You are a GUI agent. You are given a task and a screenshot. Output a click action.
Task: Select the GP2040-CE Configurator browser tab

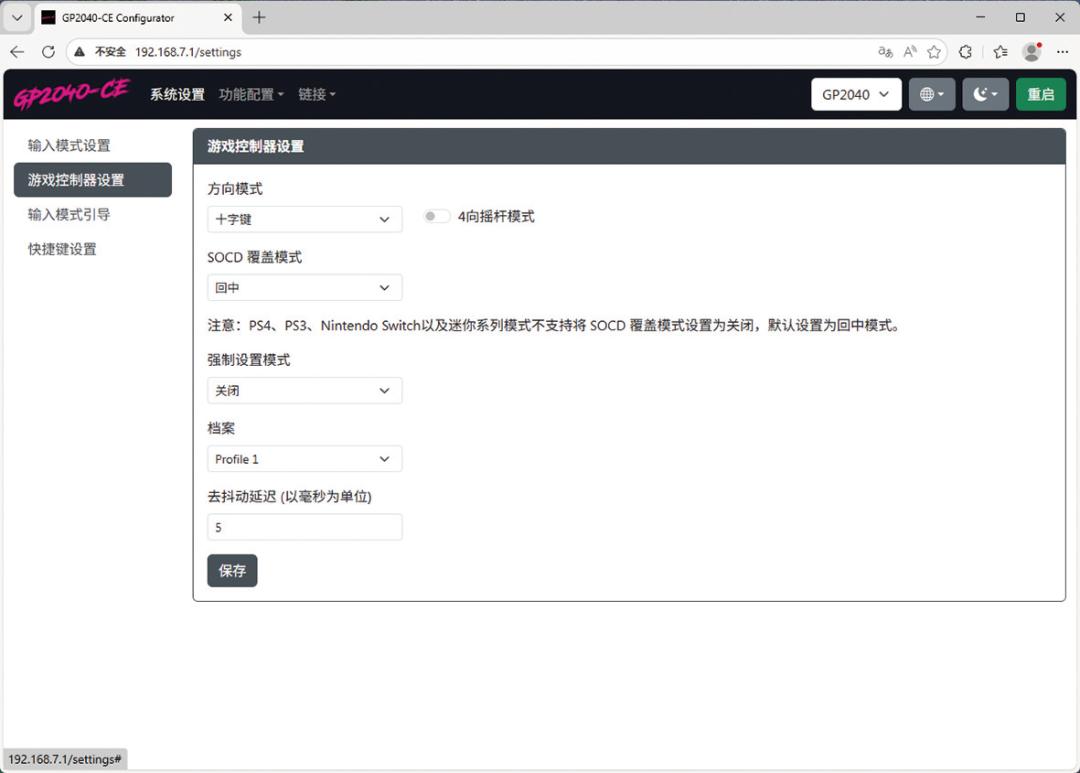136,18
